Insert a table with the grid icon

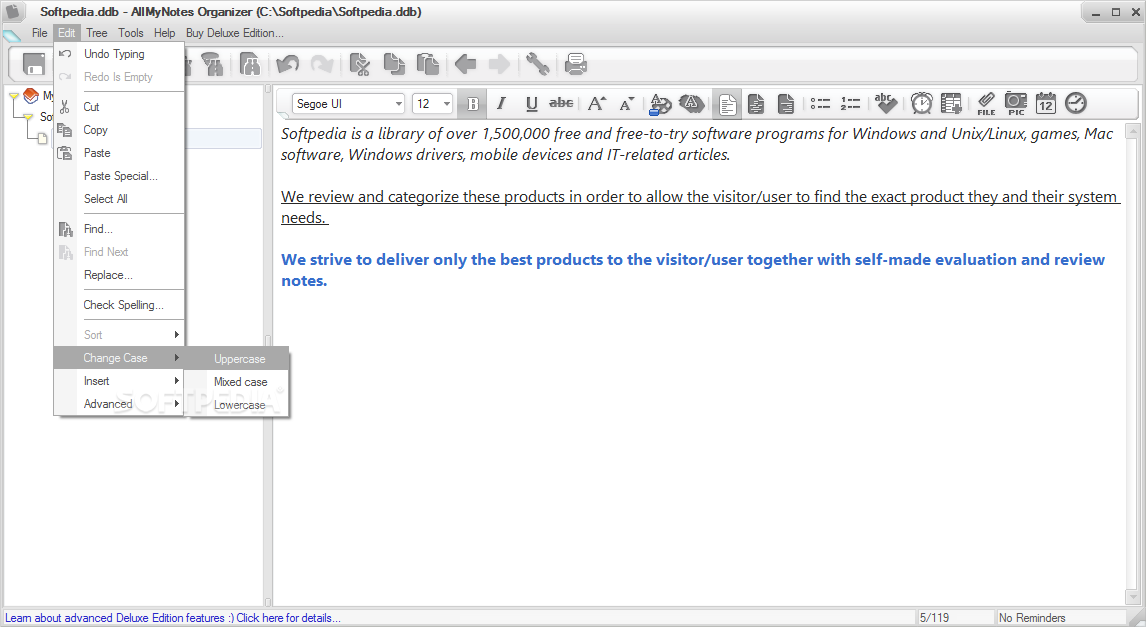coord(952,104)
